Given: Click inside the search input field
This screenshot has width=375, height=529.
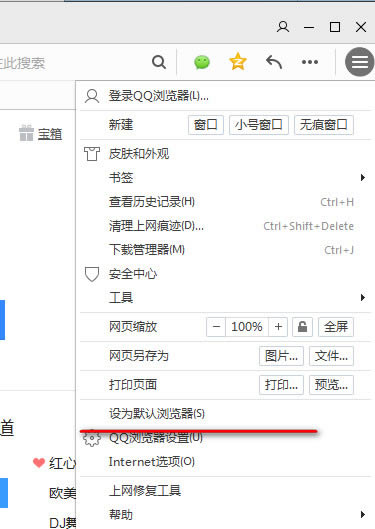Looking at the screenshot, I should 73,62.
